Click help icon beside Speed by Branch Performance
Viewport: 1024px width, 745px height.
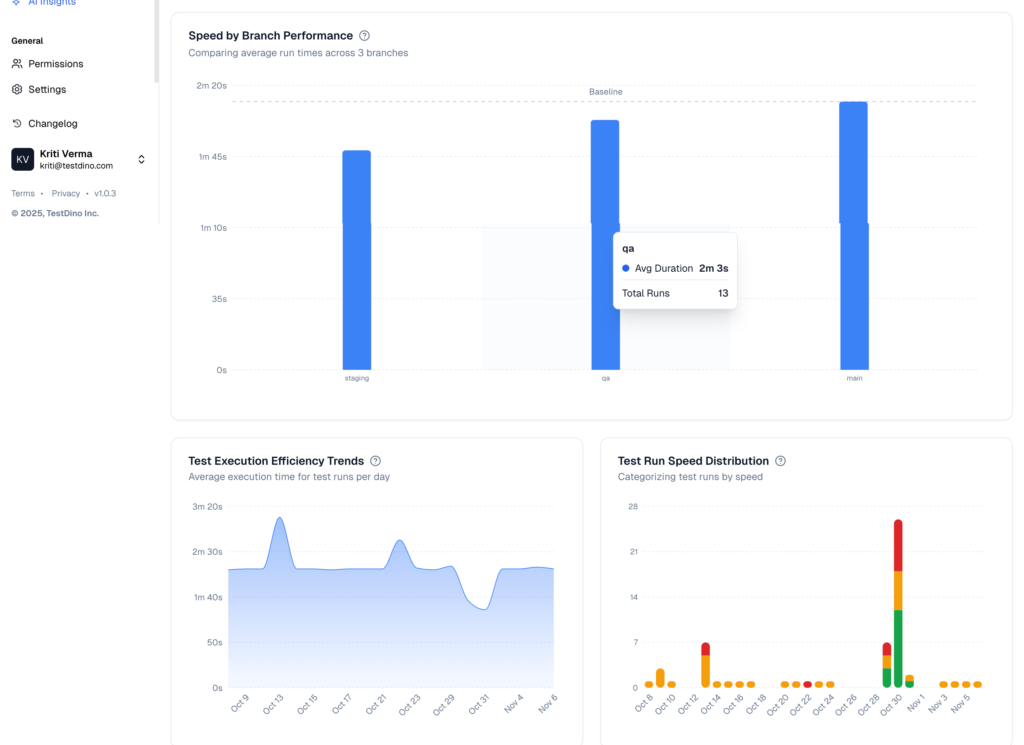[364, 36]
